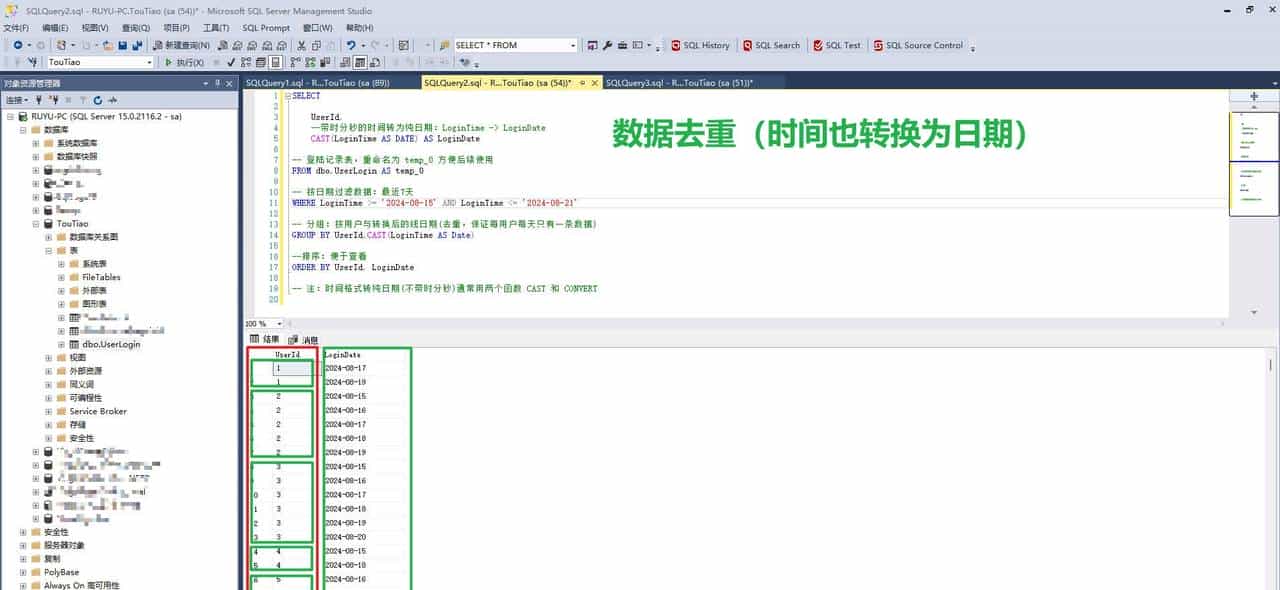This screenshot has width=1280, height=590.
Task: Toggle auto-hide pin on 对象资源管理器 panel
Action: coord(218,83)
